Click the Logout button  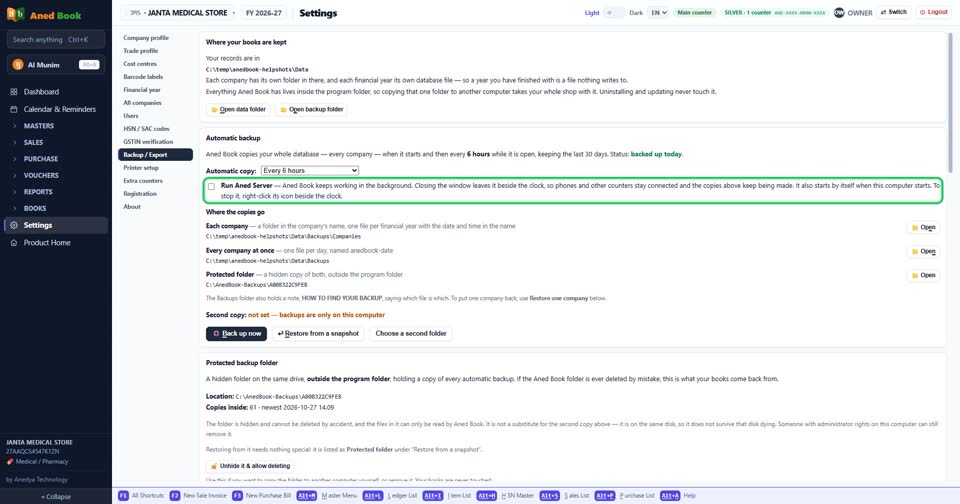tap(934, 12)
